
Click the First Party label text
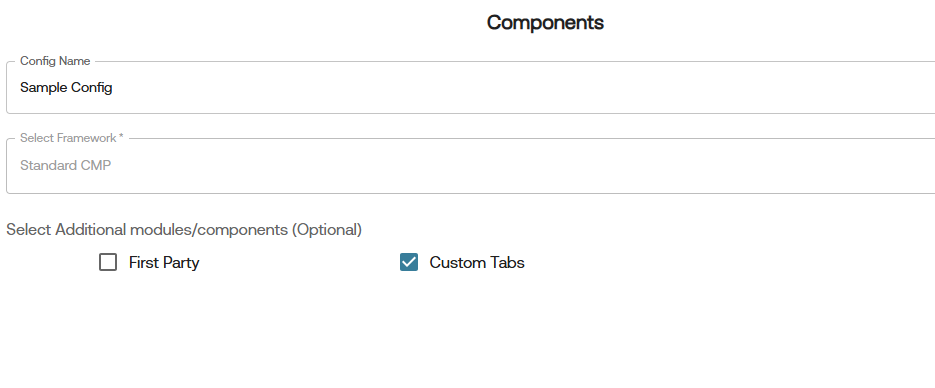click(x=164, y=263)
